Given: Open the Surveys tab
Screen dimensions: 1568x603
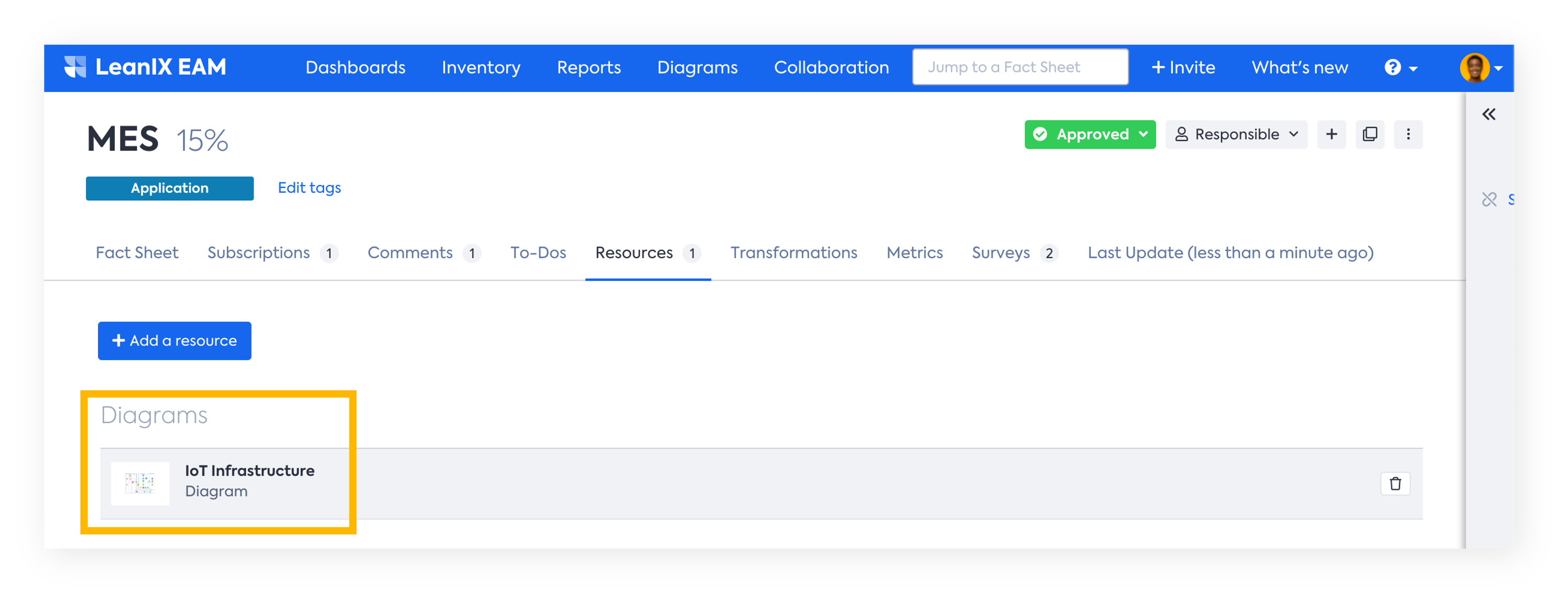Looking at the screenshot, I should click(x=1015, y=253).
